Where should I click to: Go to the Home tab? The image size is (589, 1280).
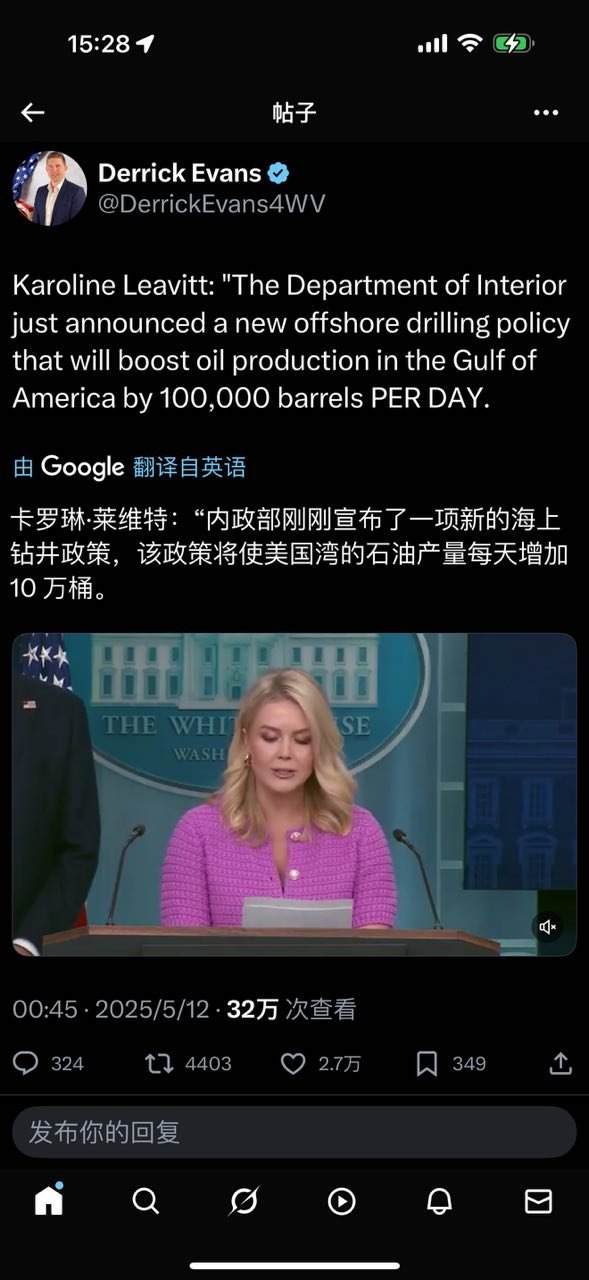49,1199
